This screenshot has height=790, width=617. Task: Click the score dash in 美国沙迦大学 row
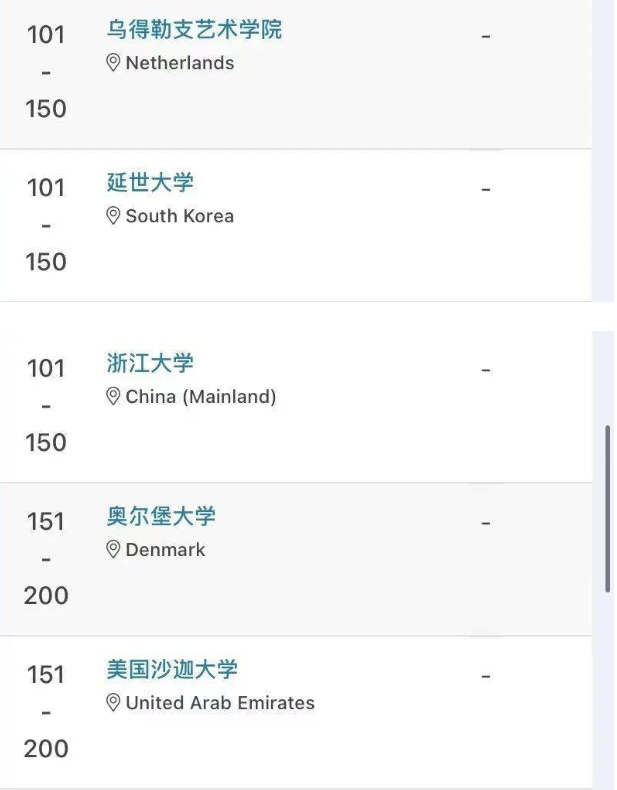pyautogui.click(x=486, y=677)
